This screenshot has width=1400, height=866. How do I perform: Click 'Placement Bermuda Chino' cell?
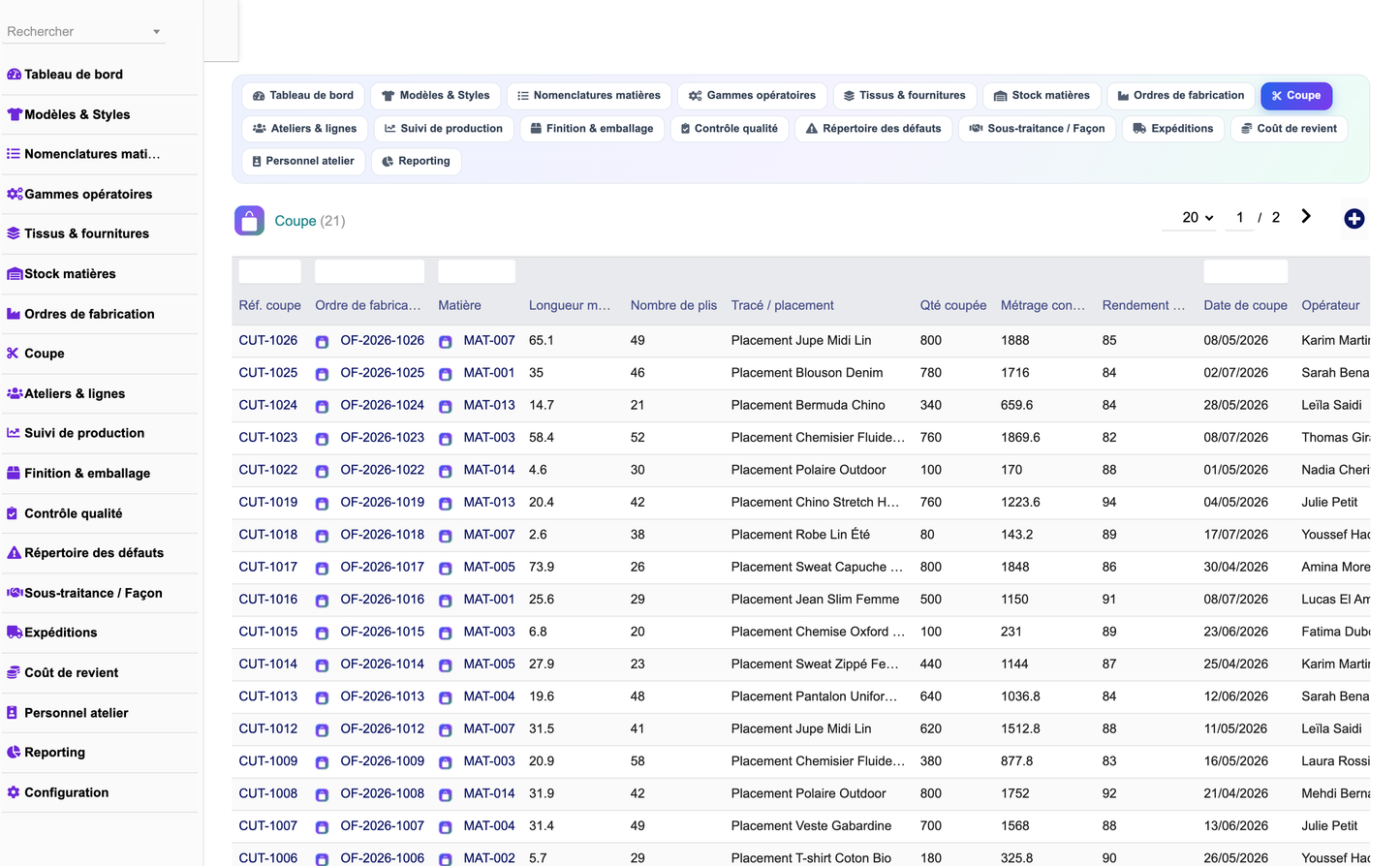pyautogui.click(x=808, y=406)
